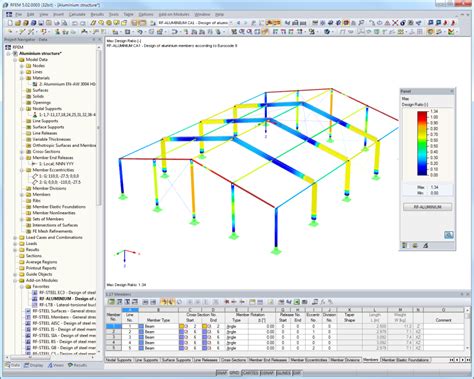This screenshot has width=474, height=379.
Task: Open the Add-on Modules menu
Action: click(x=174, y=15)
